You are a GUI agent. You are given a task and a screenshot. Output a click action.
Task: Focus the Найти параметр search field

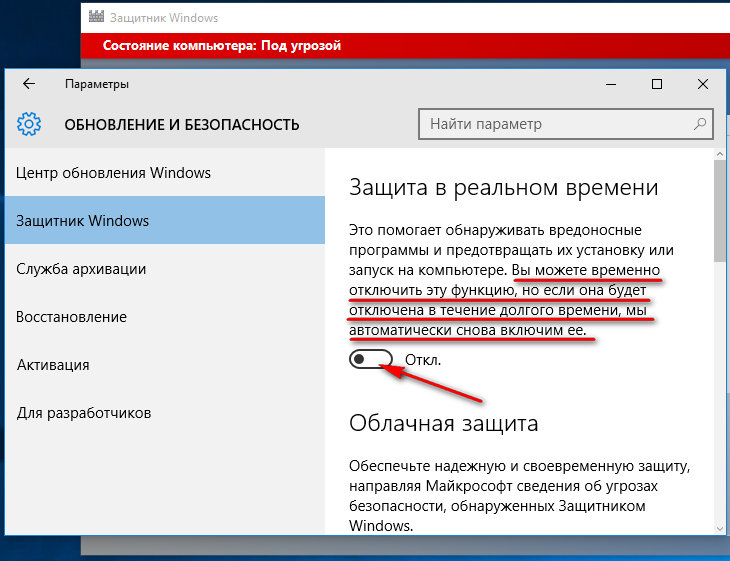point(555,124)
